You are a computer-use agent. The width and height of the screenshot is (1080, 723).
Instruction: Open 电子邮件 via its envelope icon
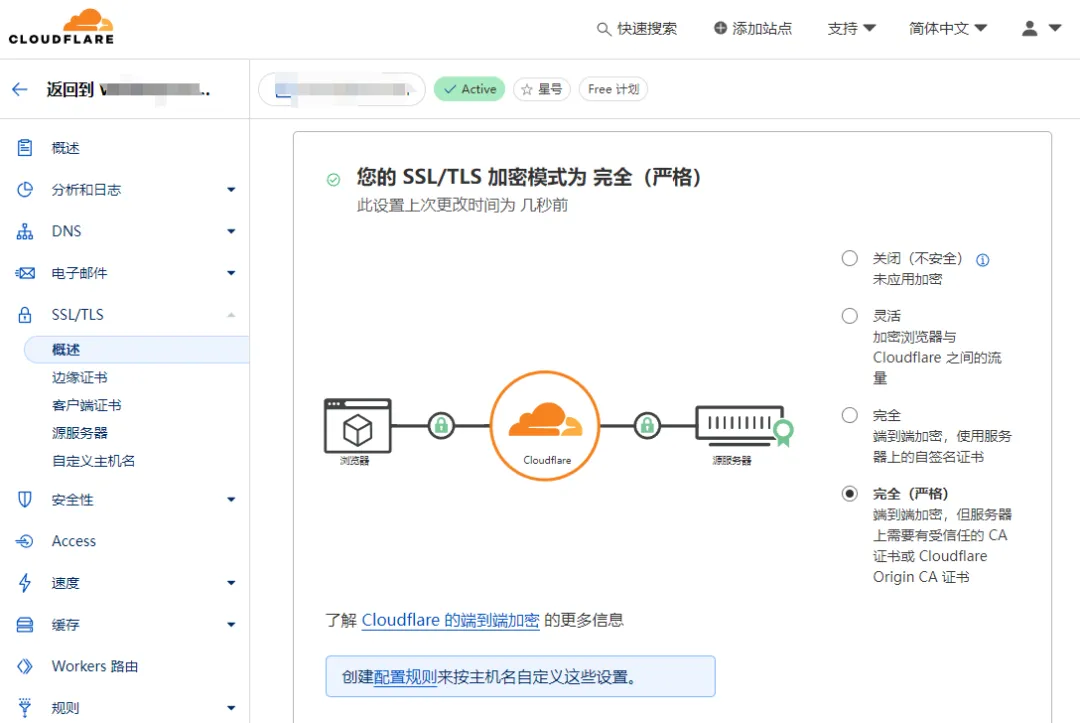click(24, 272)
